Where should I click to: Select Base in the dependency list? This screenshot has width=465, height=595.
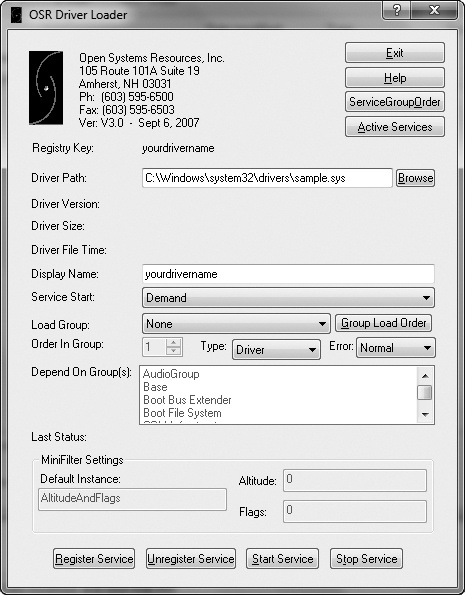[x=155, y=387]
